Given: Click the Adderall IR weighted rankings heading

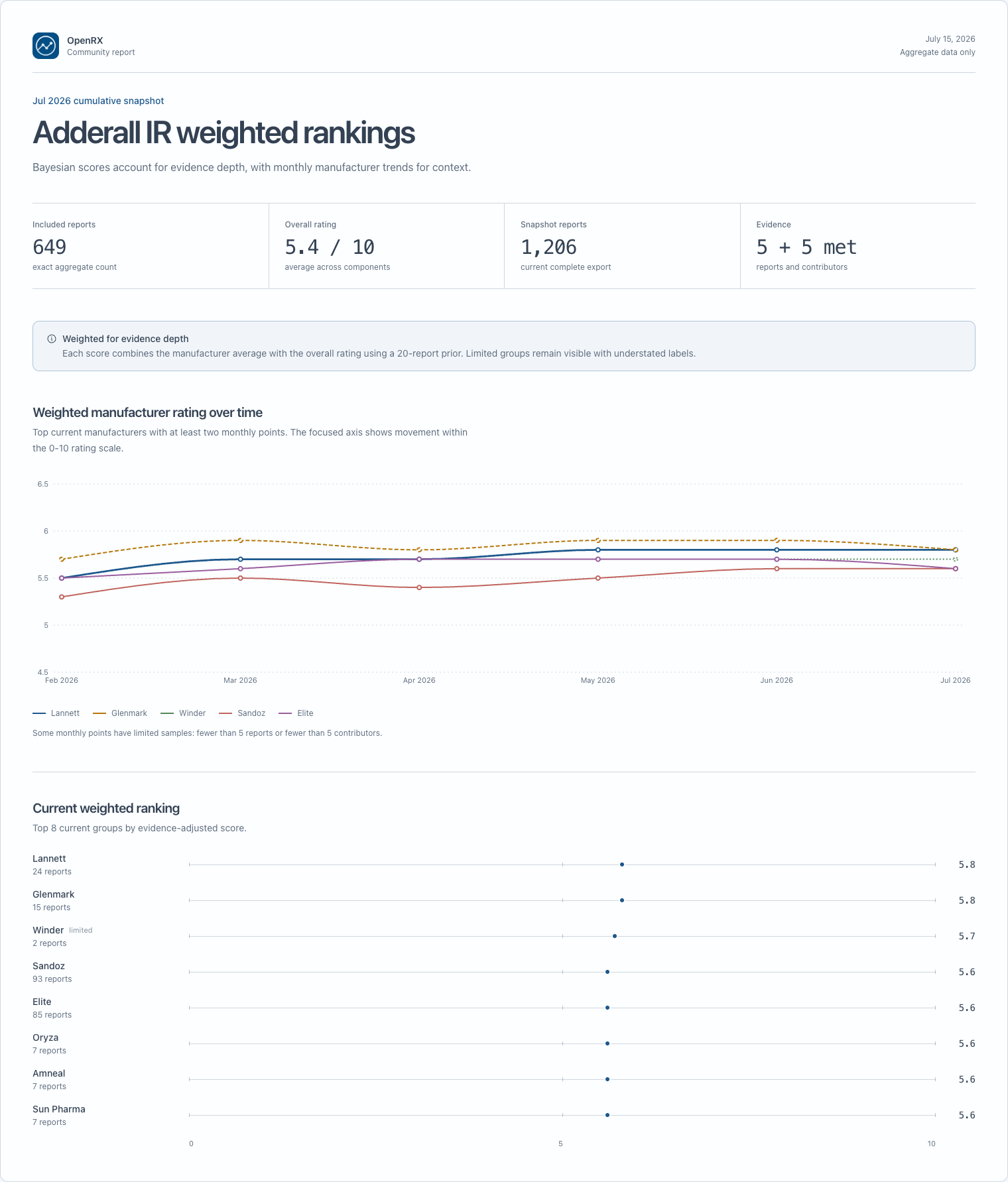Looking at the screenshot, I should pos(223,133).
